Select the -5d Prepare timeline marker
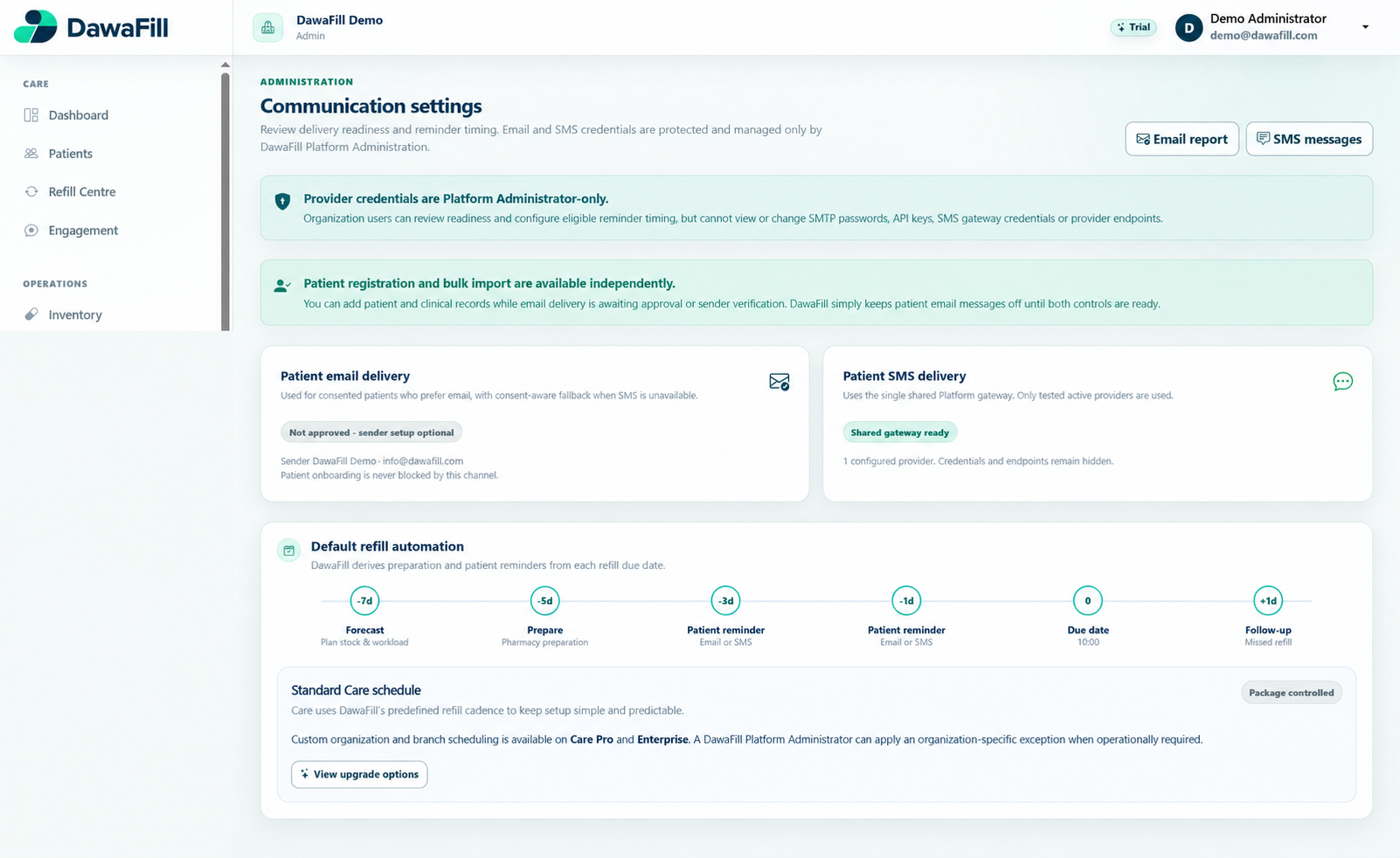The width and height of the screenshot is (1400, 858). click(545, 601)
